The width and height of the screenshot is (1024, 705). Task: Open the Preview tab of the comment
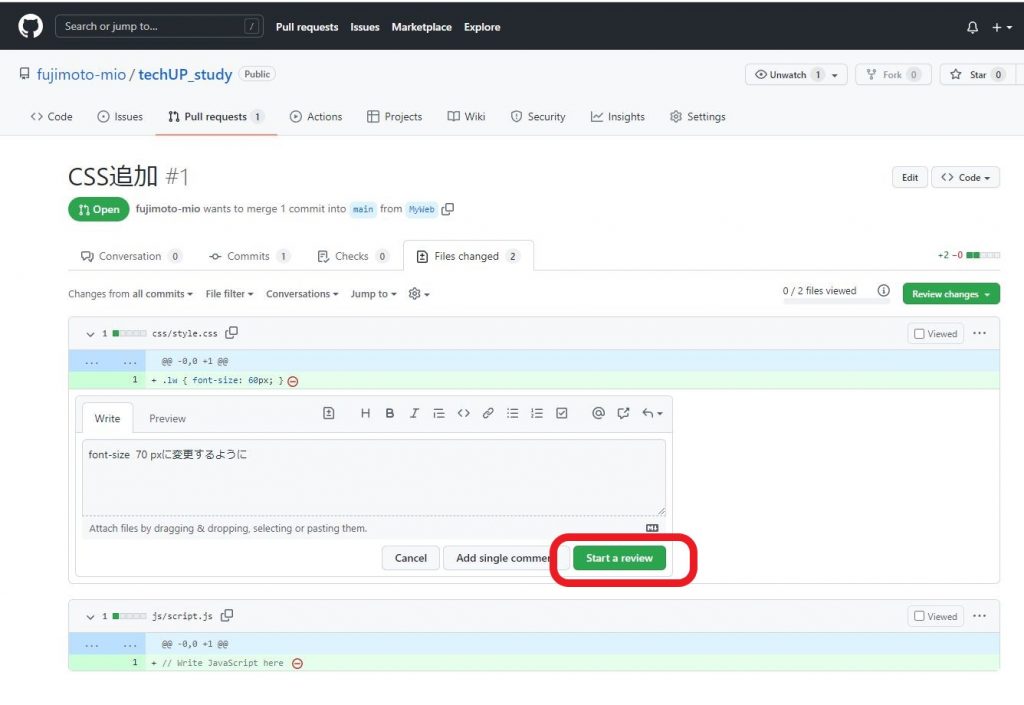[x=167, y=418]
